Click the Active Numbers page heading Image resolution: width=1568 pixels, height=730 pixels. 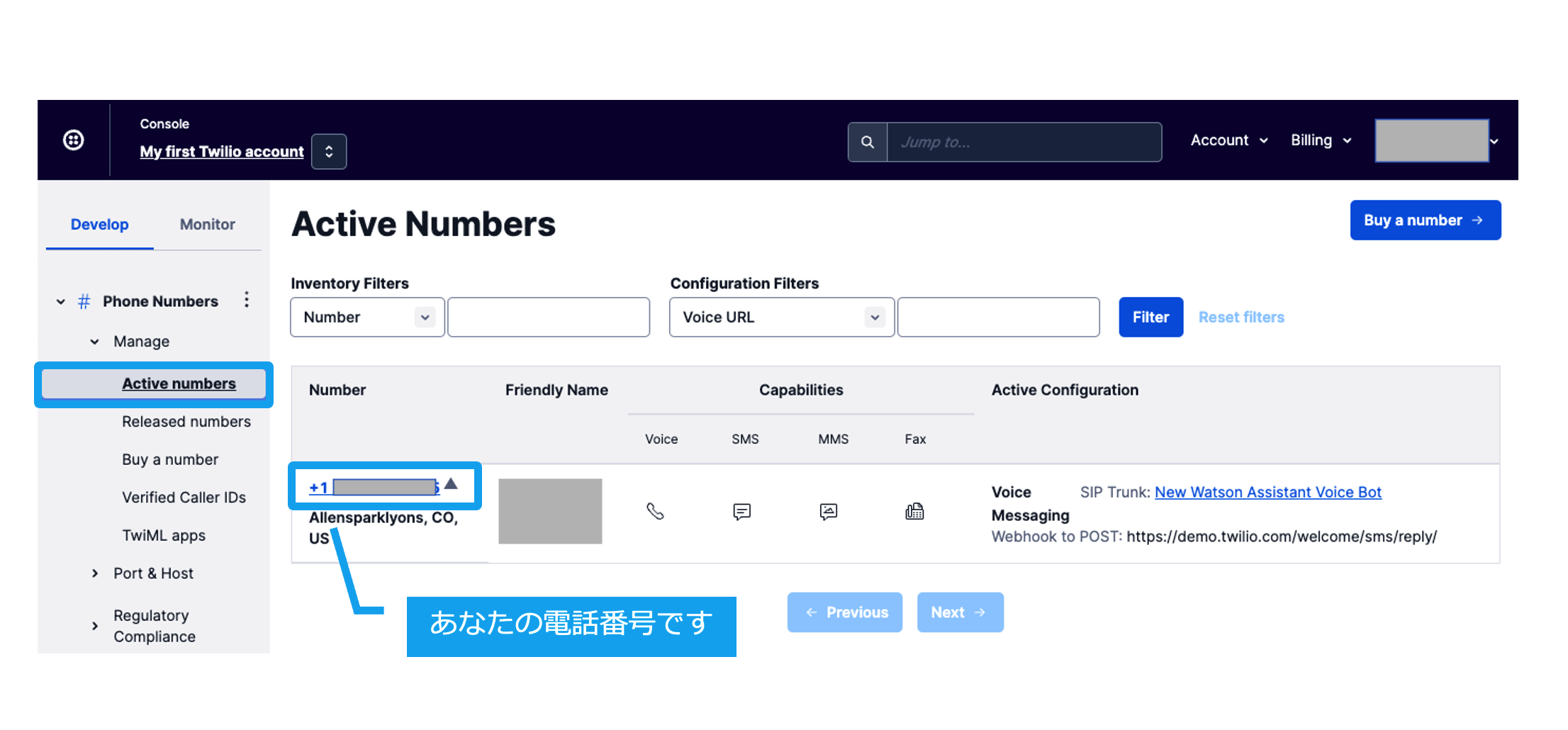coord(423,224)
